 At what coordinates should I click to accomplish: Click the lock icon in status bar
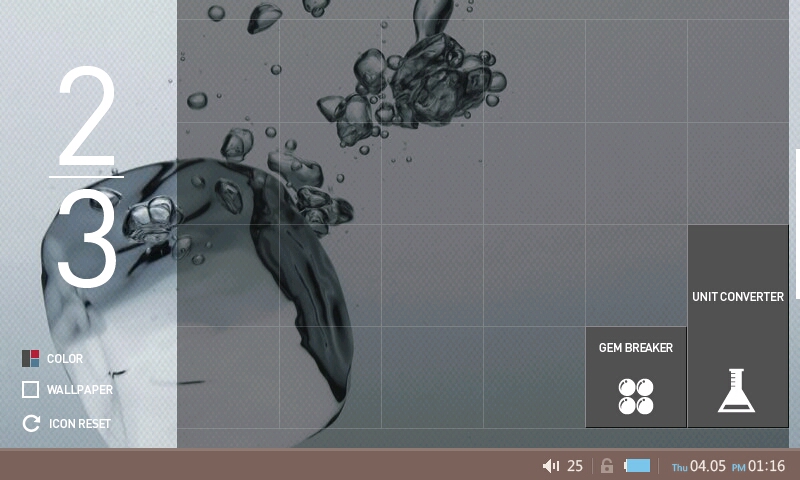pyautogui.click(x=607, y=466)
